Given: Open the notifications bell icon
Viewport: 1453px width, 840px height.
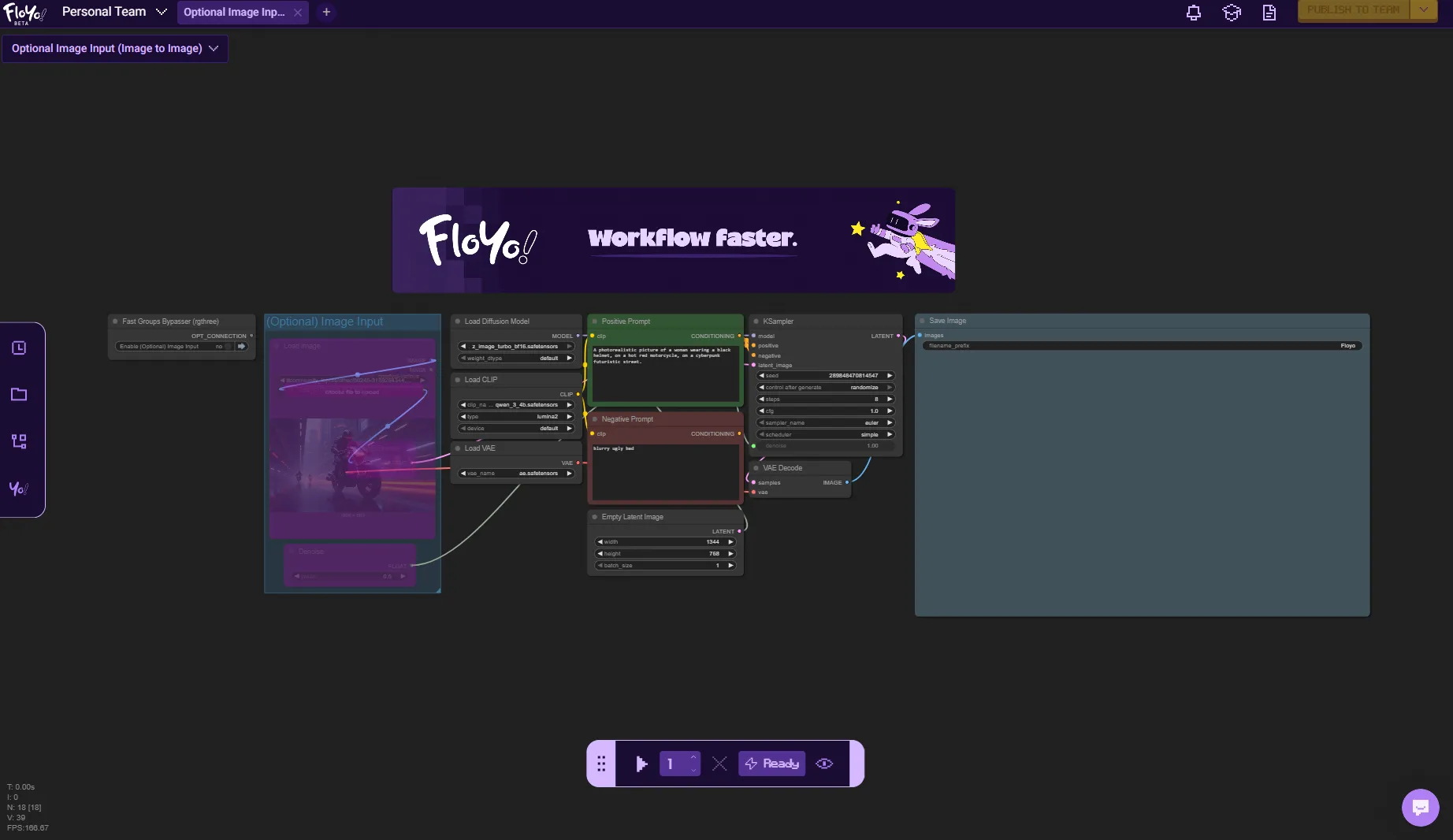Looking at the screenshot, I should [x=1194, y=13].
